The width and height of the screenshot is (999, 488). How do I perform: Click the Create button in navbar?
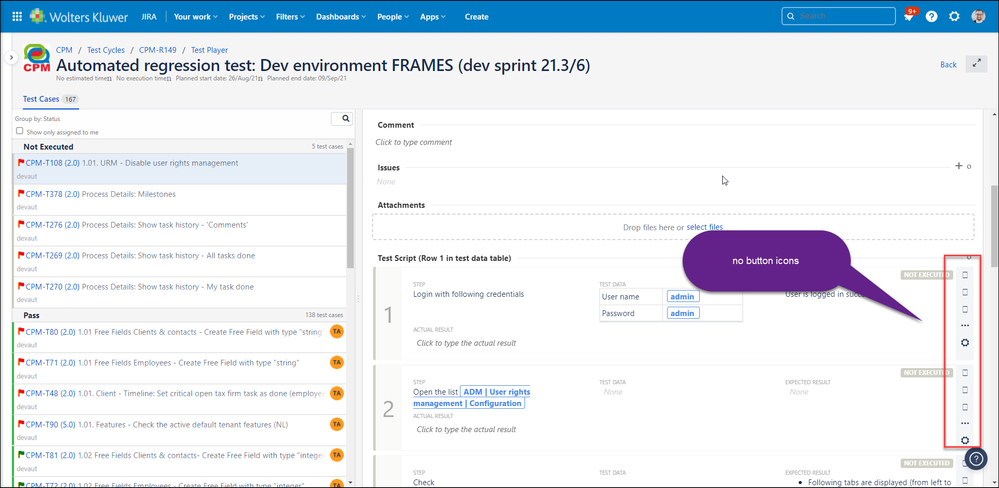[477, 17]
